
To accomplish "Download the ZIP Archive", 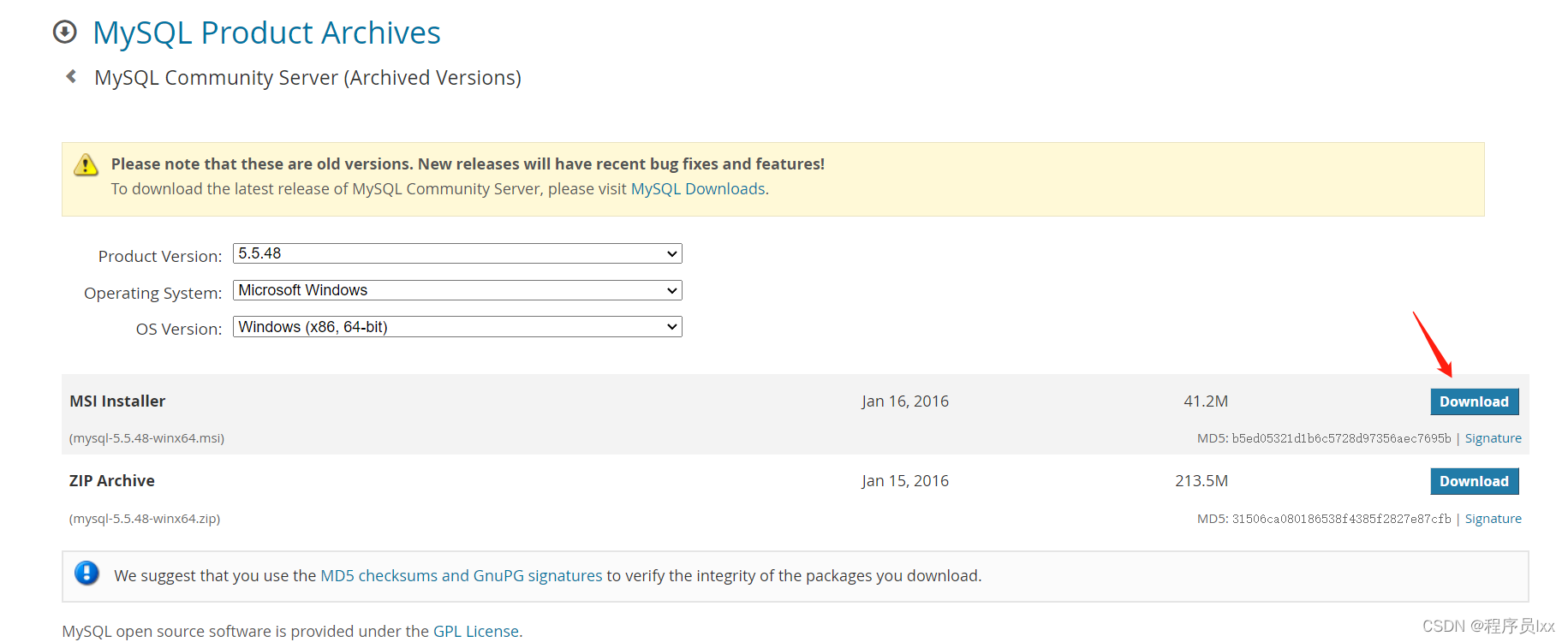I will (x=1474, y=481).
